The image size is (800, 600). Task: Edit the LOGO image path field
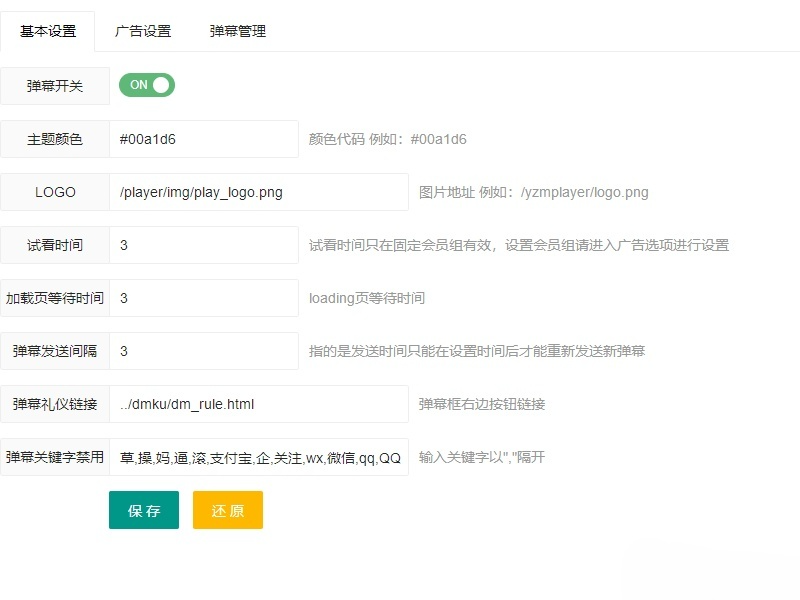pyautogui.click(x=259, y=191)
